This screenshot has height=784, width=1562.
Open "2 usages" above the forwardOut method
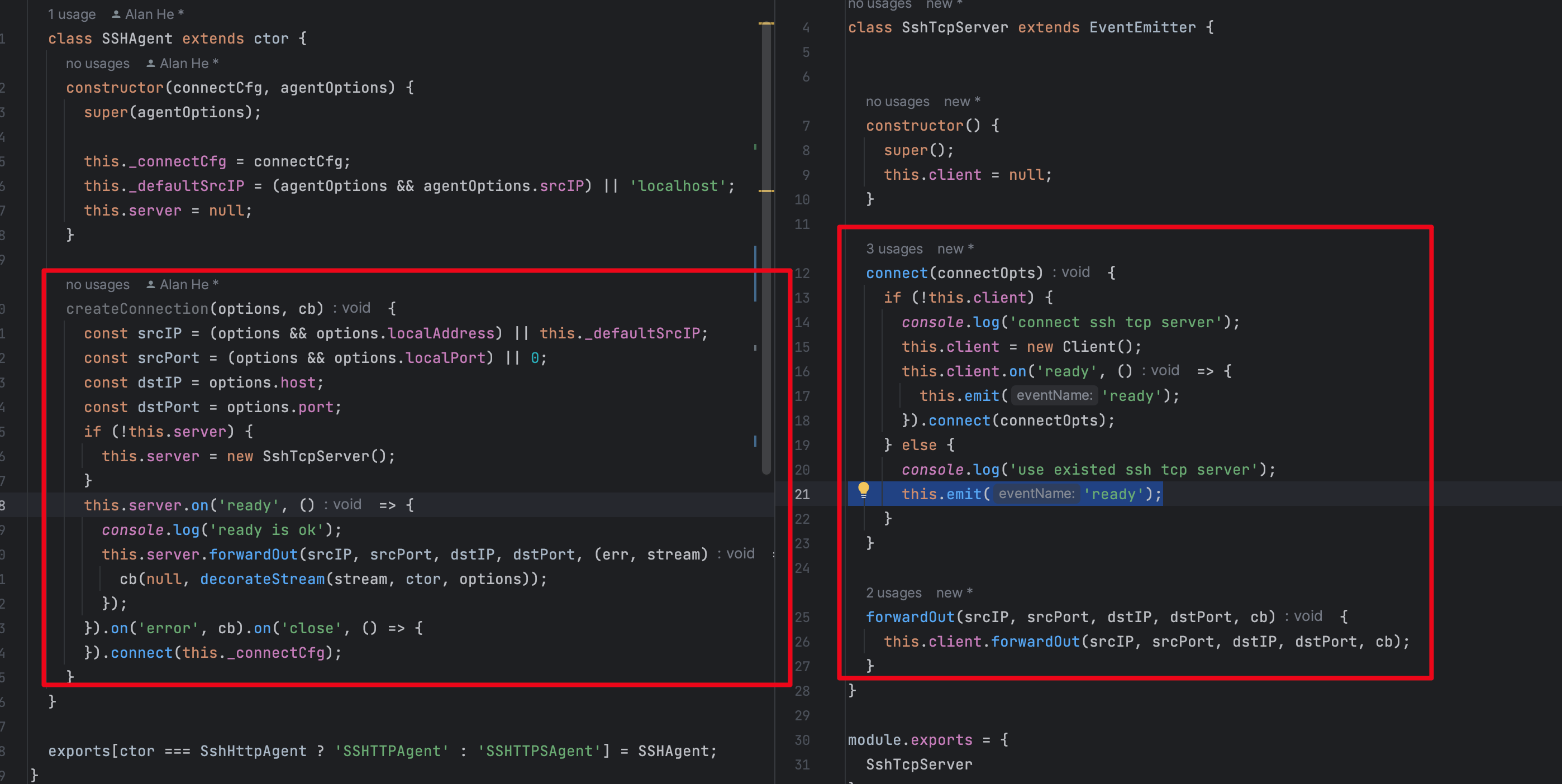click(893, 592)
